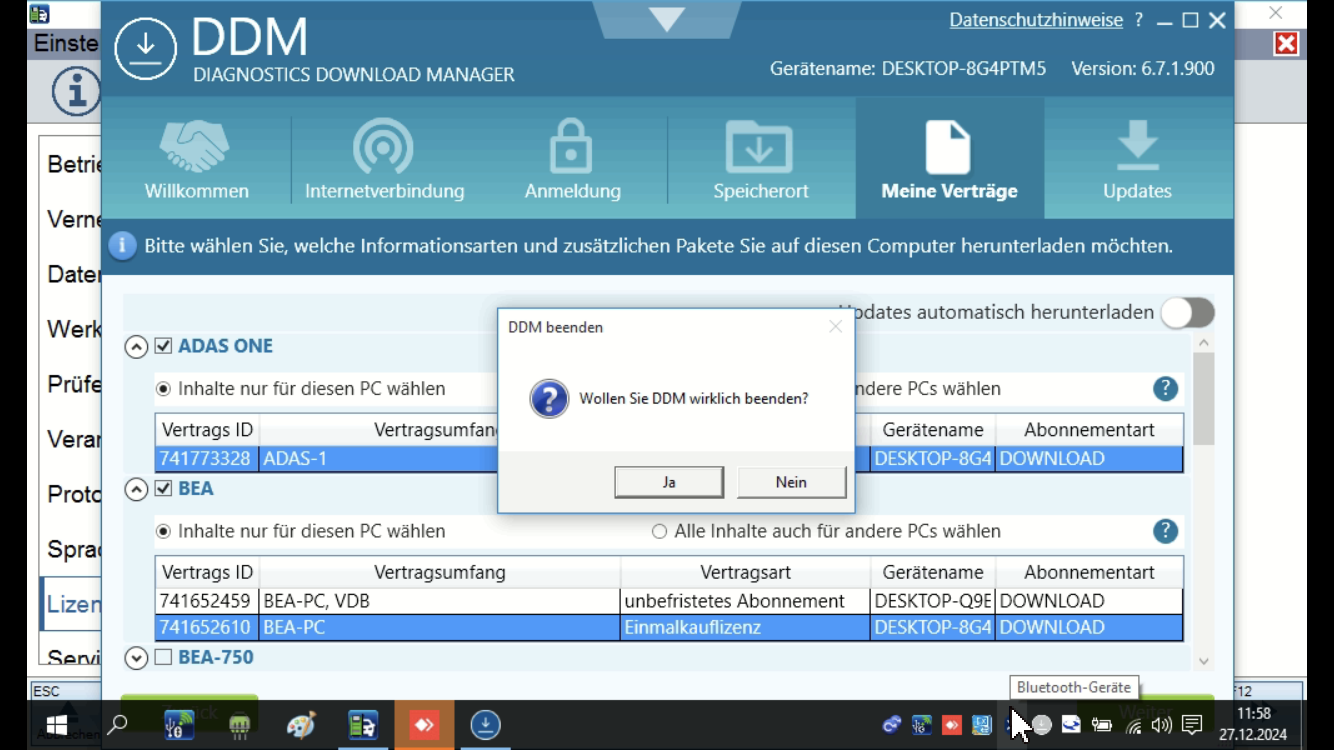Go to the Updates tab
This screenshot has height=750, width=1334.
1138,158
